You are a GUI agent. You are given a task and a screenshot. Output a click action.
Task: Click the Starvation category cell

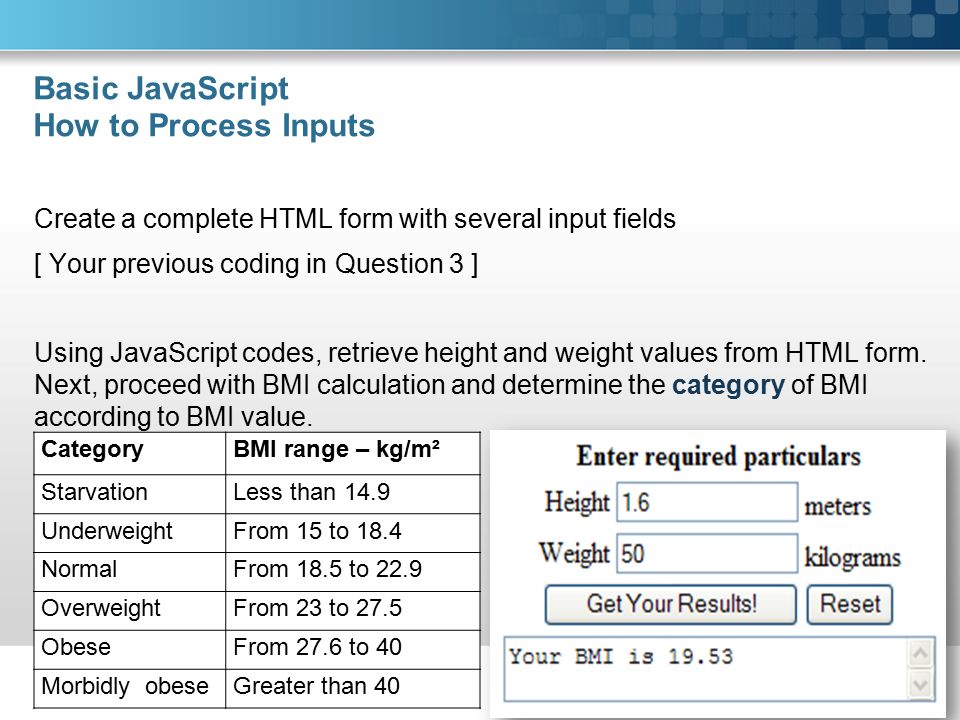point(130,493)
